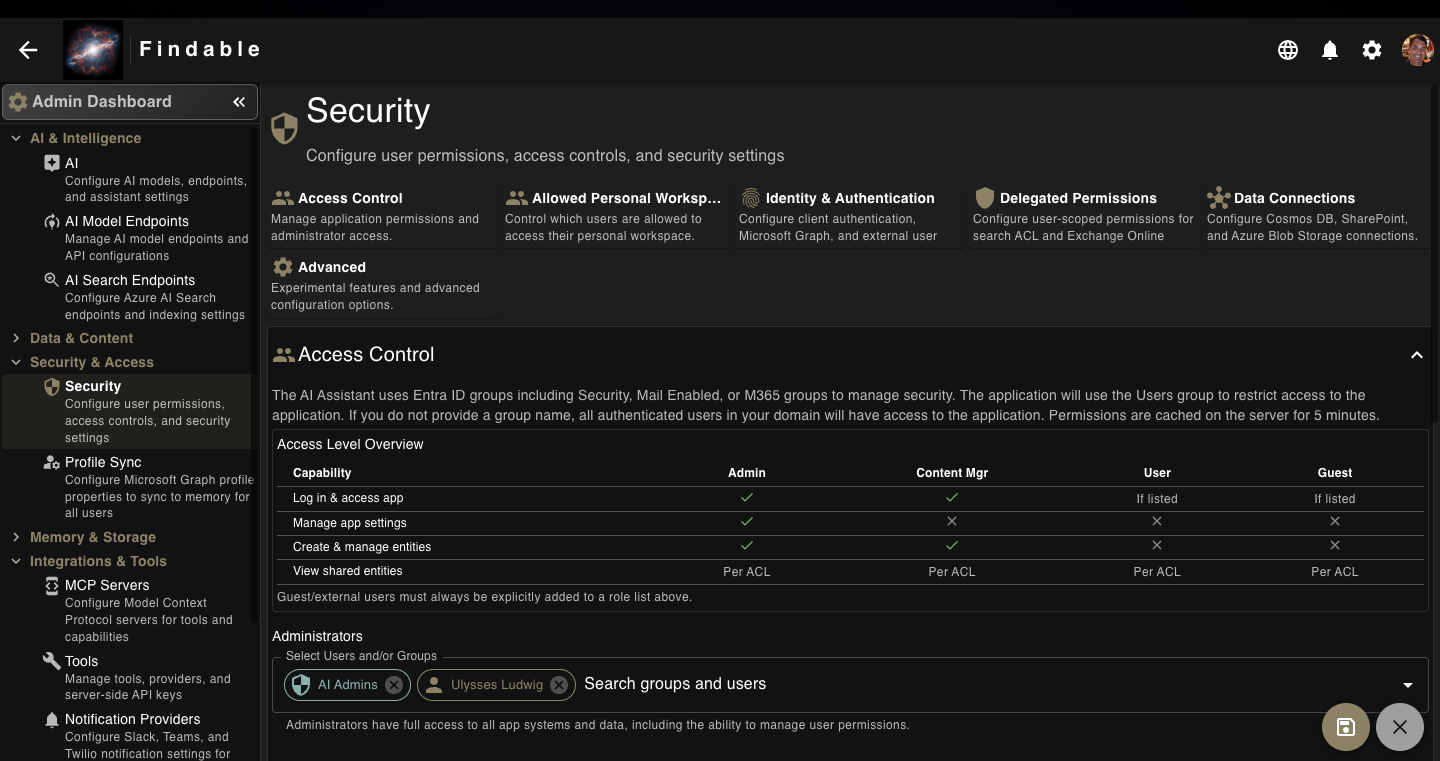Viewport: 1440px width, 761px height.
Task: Discard changes with the round X button
Action: [1400, 727]
